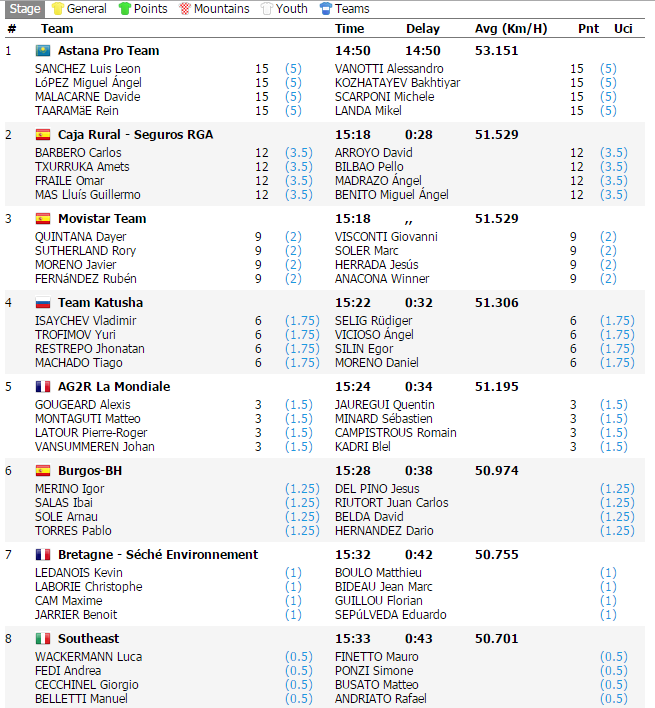Click the Avg (Km/H) column header
Image resolution: width=655 pixels, height=708 pixels.
pyautogui.click(x=511, y=29)
